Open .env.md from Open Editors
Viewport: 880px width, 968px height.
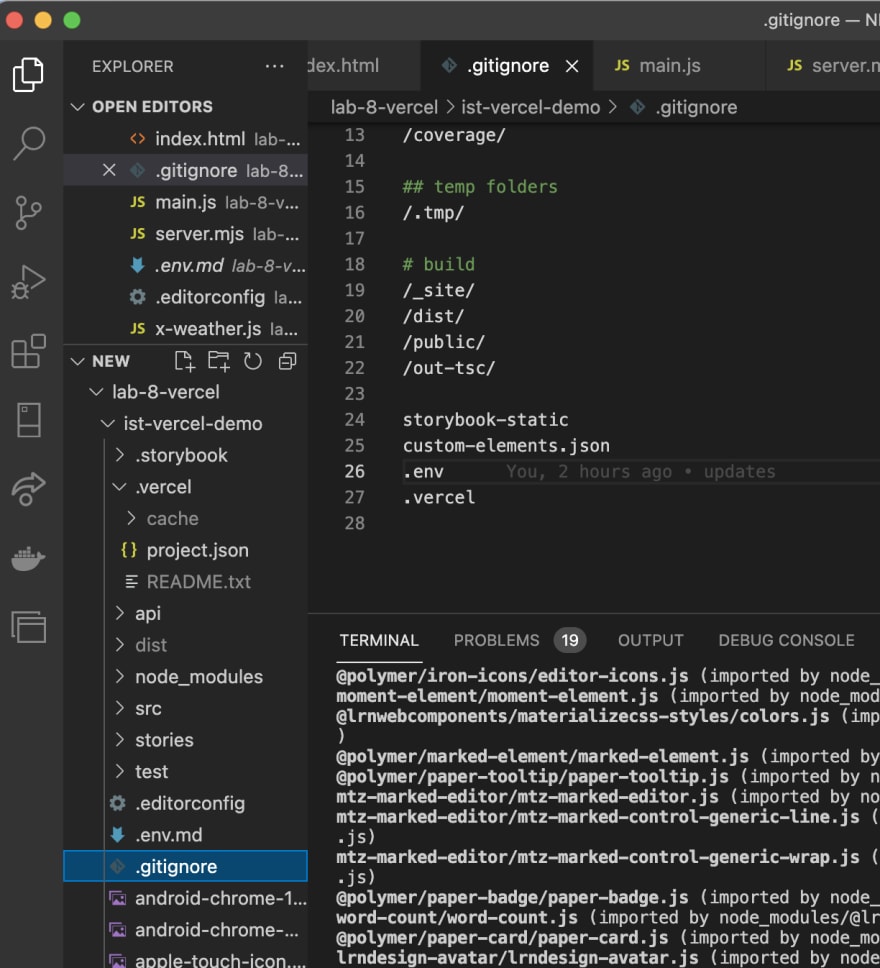(185, 265)
